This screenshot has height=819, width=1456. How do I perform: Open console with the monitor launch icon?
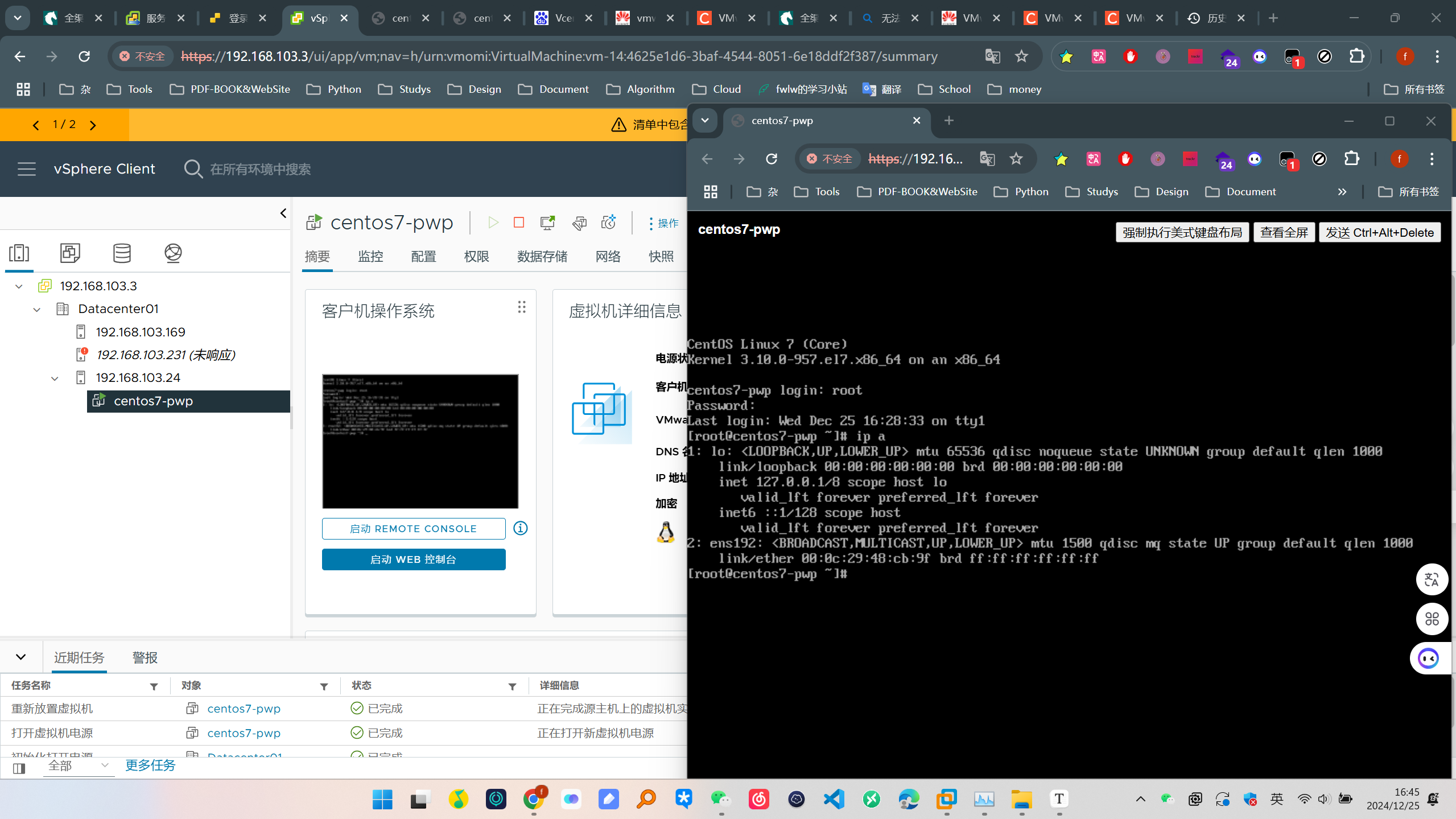pos(547,223)
